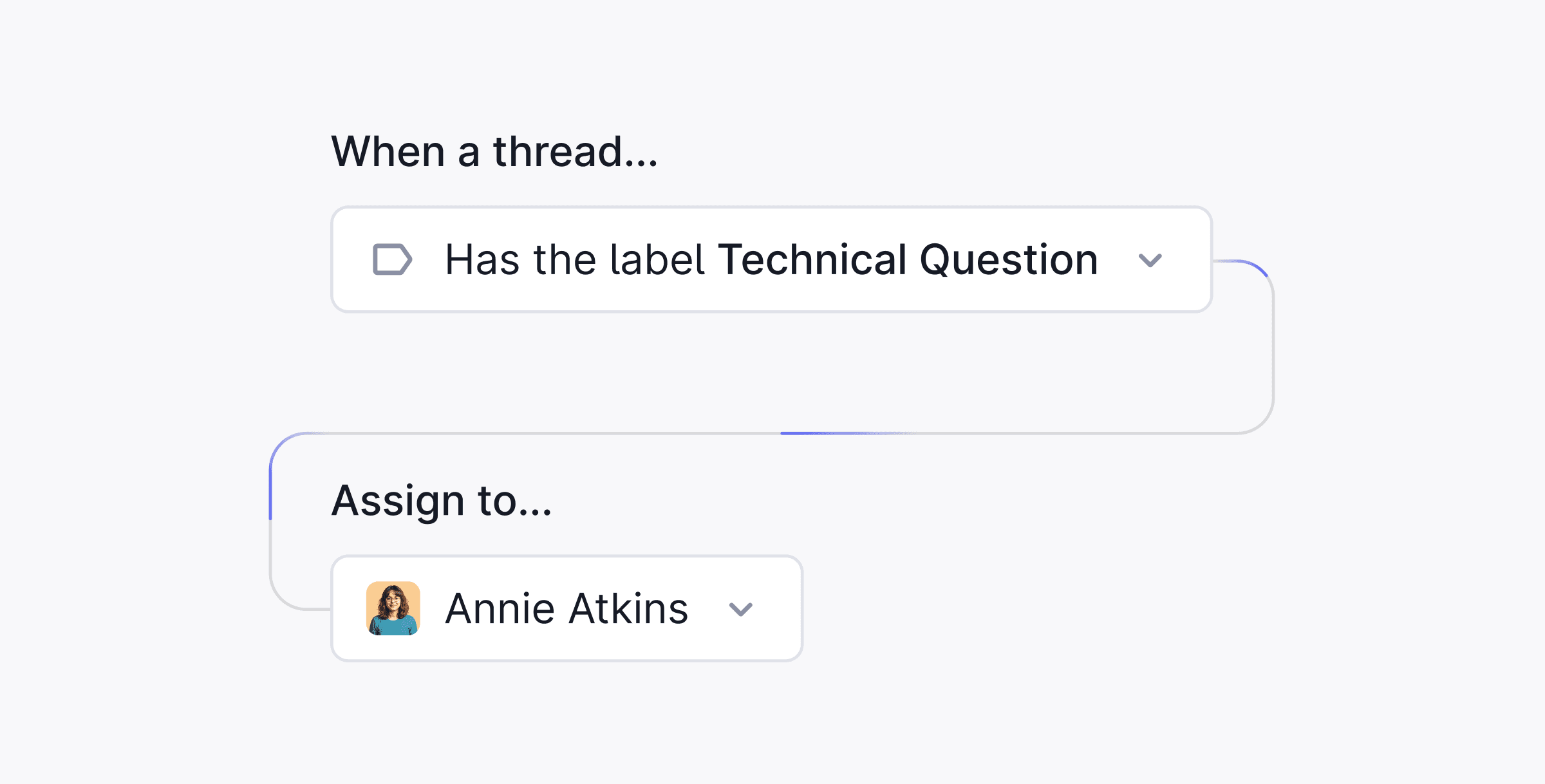Viewport: 1545px width, 784px height.
Task: Expand the label condition chevron arrow
Action: pyautogui.click(x=1150, y=260)
